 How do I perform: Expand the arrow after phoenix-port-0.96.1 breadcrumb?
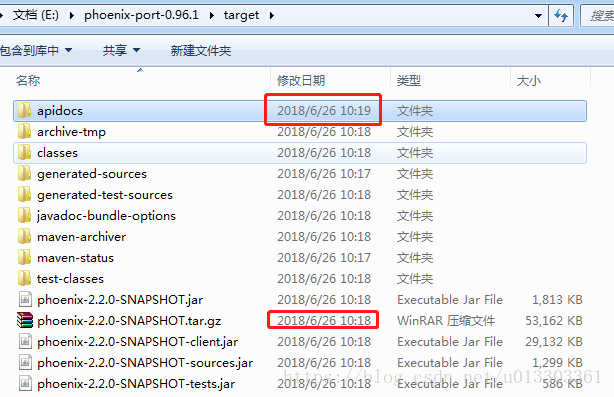click(x=212, y=16)
